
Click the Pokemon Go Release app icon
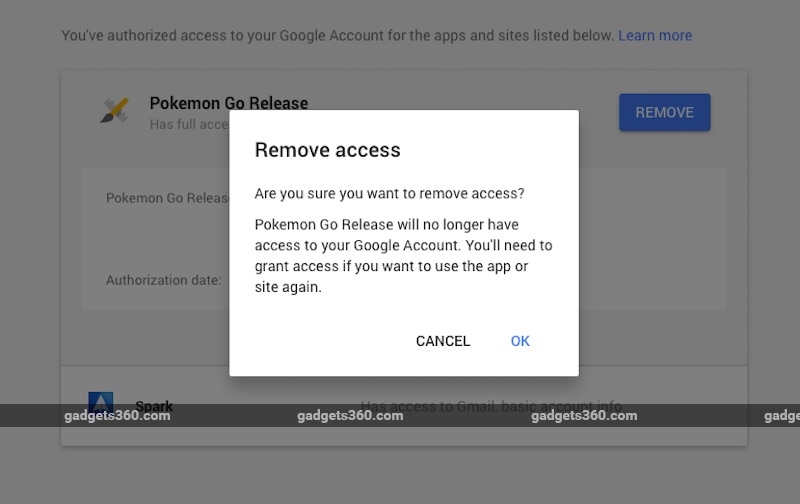(115, 110)
